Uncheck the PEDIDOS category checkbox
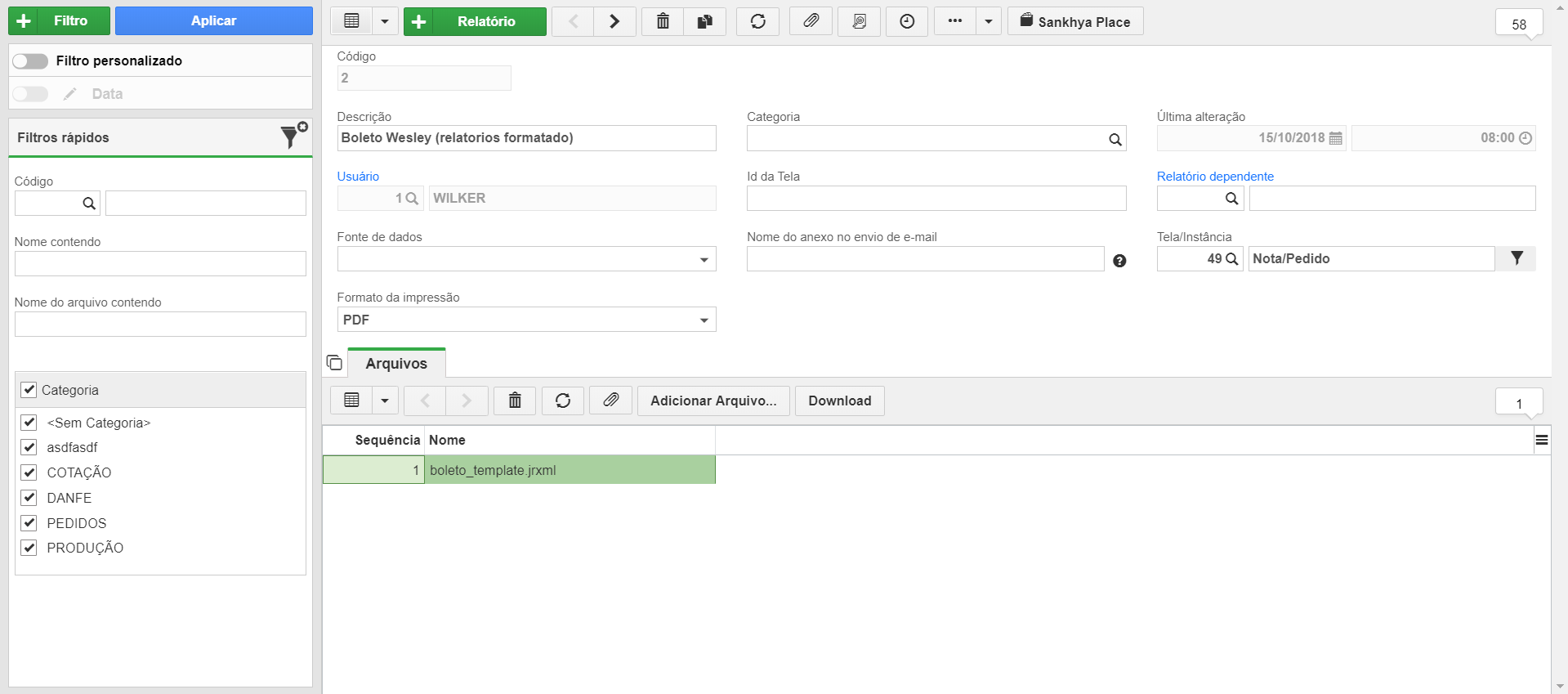 click(29, 523)
